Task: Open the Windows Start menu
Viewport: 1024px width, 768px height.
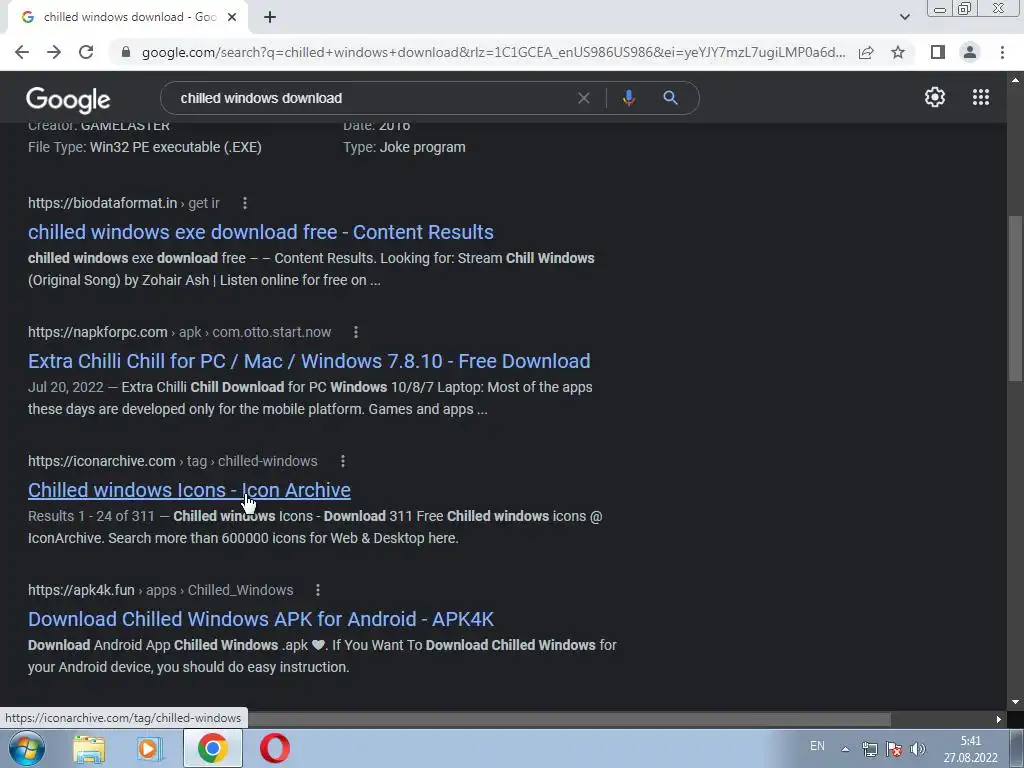Action: (26, 748)
